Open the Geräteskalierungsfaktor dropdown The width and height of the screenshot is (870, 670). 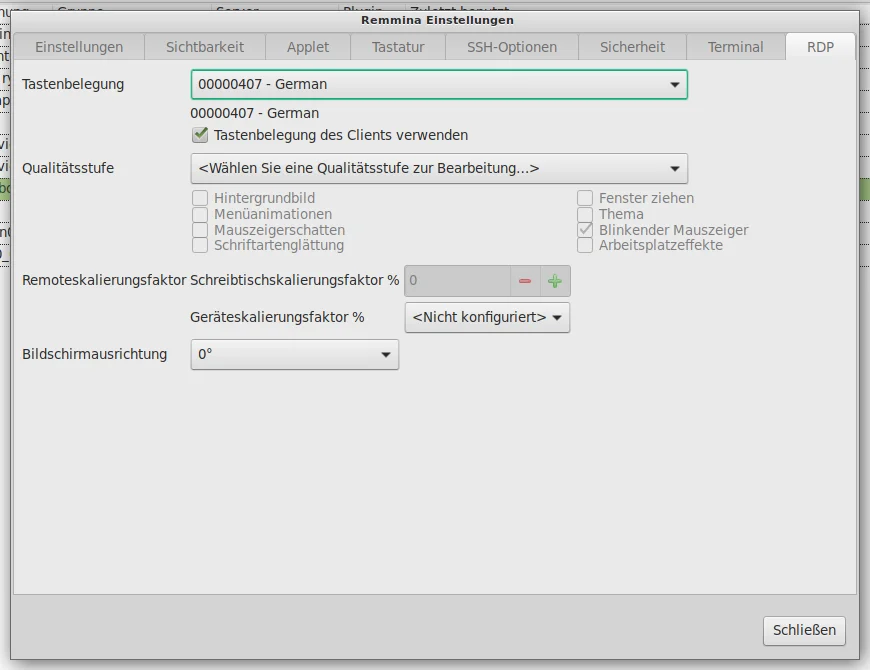487,318
